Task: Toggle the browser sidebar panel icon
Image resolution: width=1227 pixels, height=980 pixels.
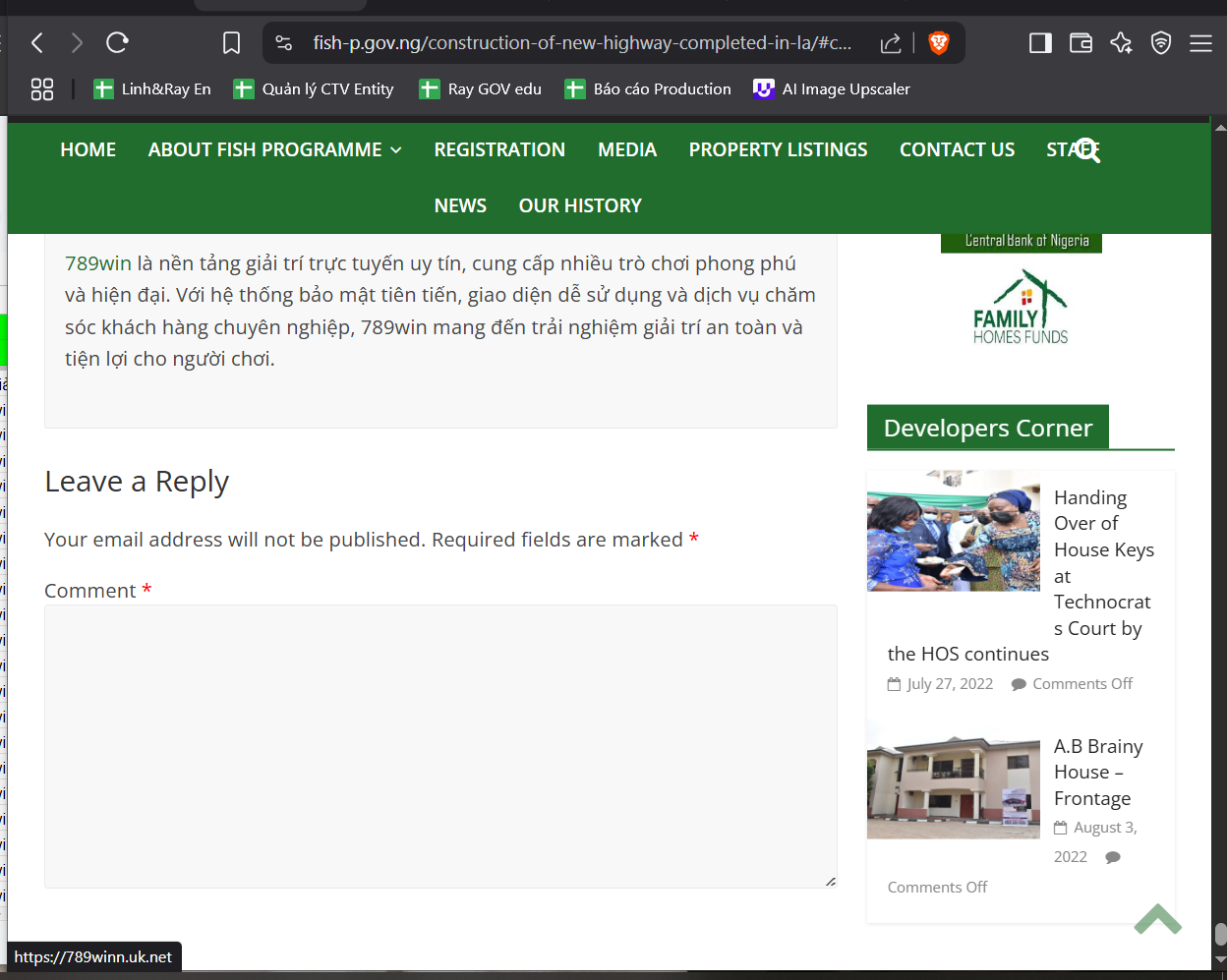Action: click(x=1040, y=42)
